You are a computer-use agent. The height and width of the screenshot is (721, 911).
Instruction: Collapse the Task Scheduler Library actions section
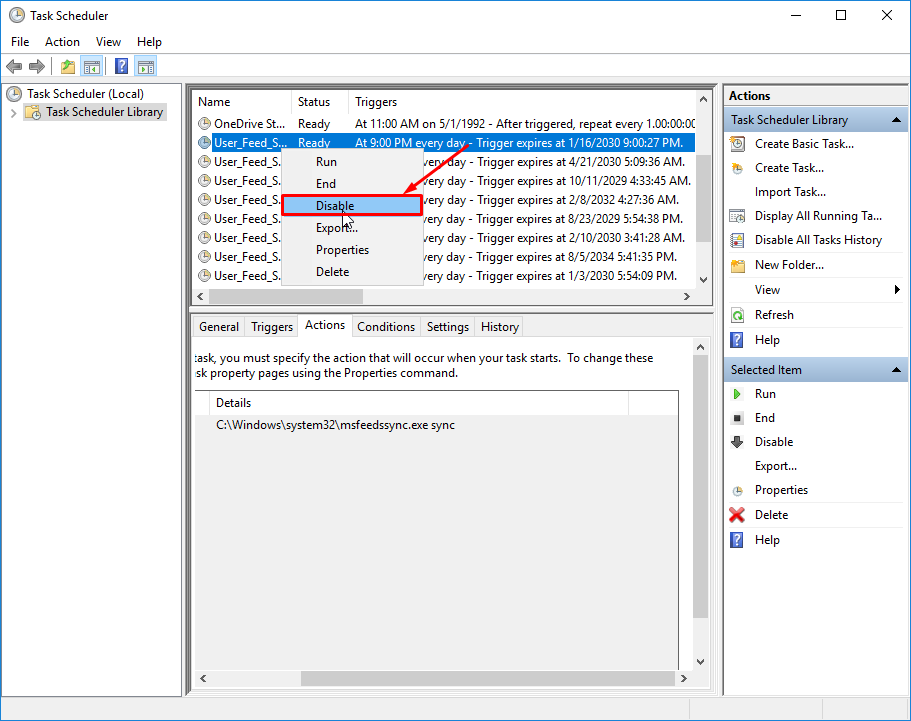896,120
